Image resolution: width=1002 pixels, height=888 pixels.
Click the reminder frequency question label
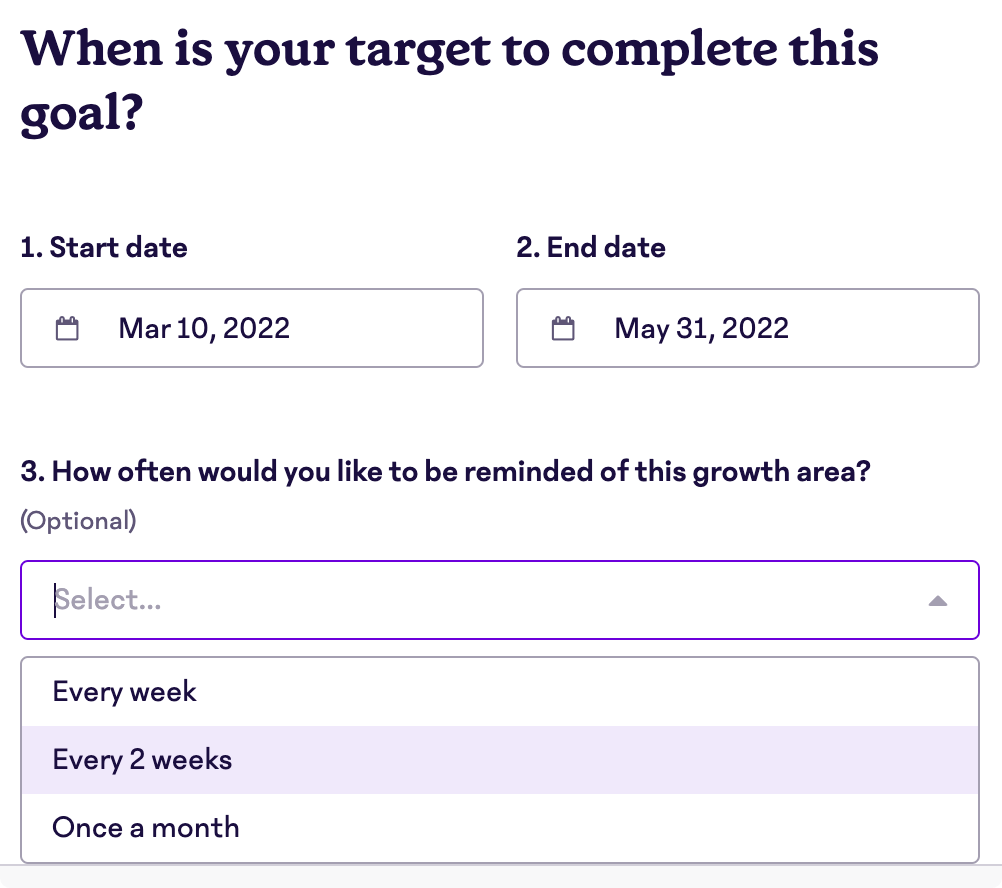click(445, 471)
